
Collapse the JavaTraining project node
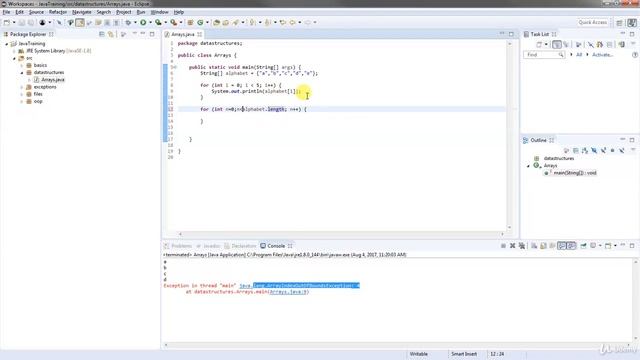coord(7,44)
